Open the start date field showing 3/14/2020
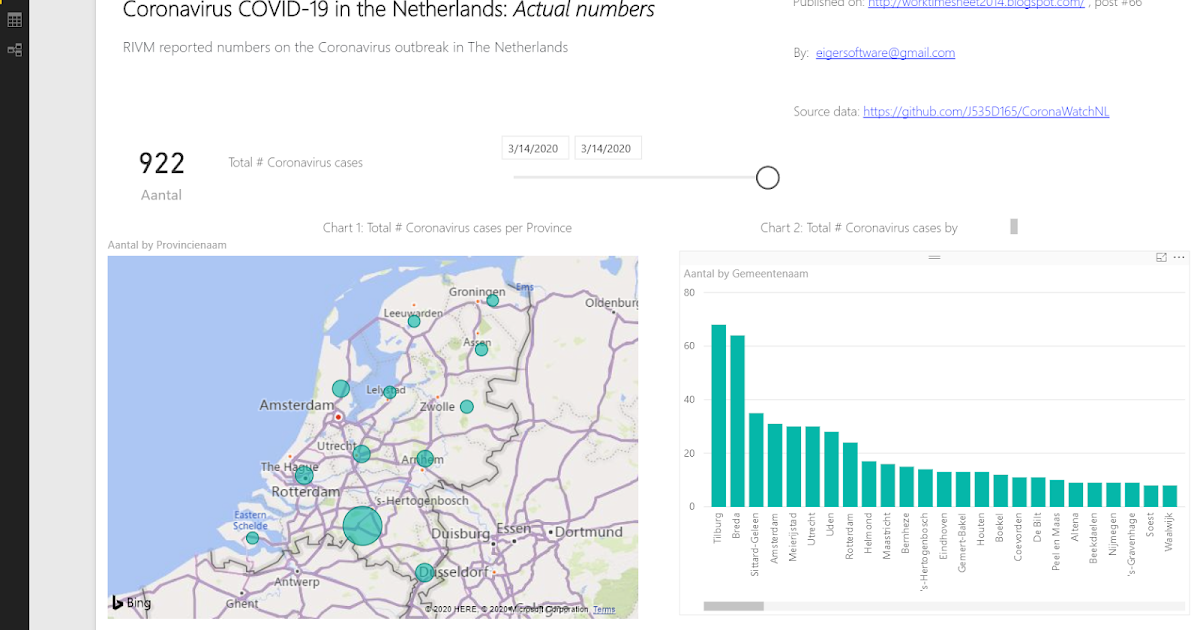 [534, 147]
